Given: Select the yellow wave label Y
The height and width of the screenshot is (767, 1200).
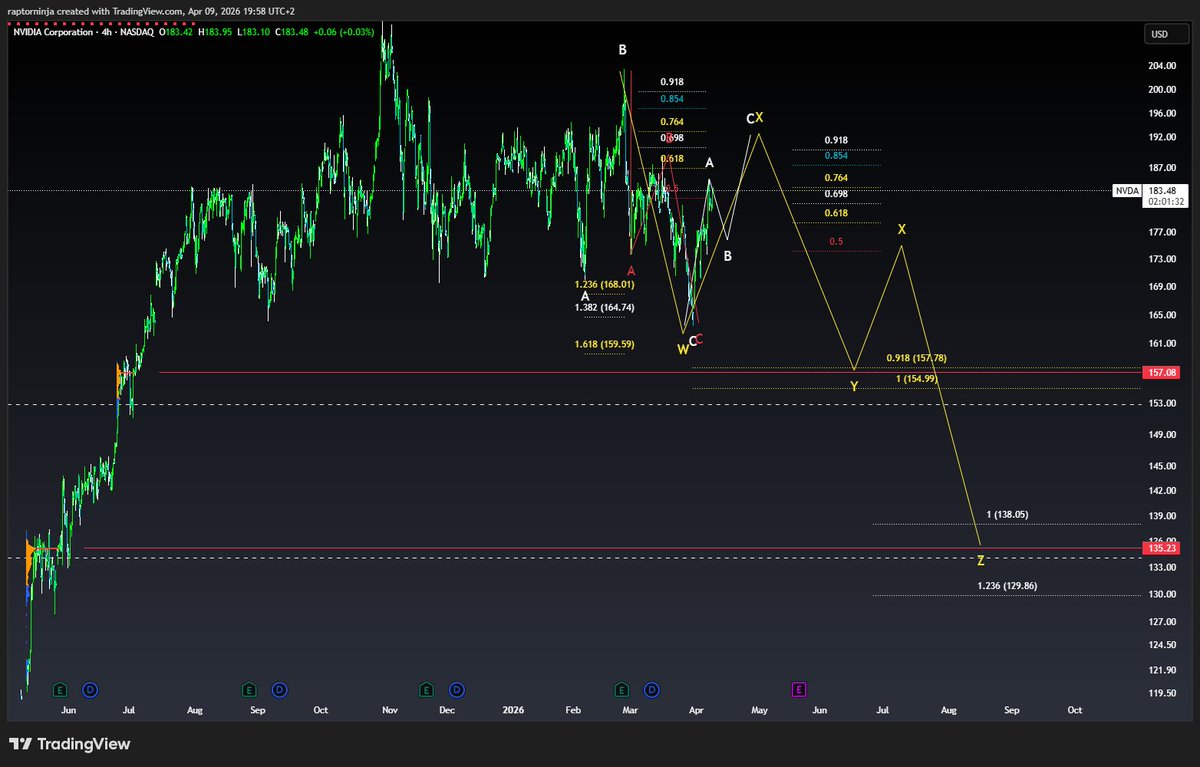Looking at the screenshot, I should pyautogui.click(x=854, y=386).
